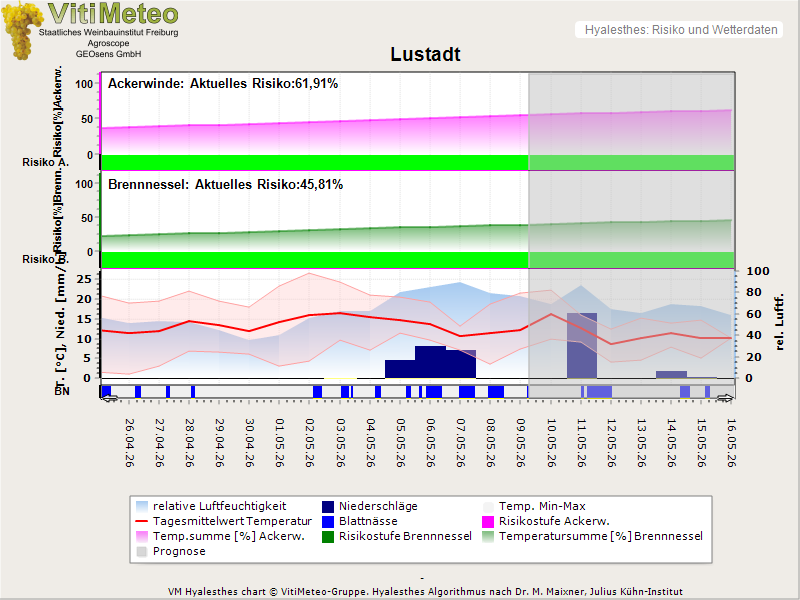Click the VM Hyalesthes chart copyright footer
The image size is (800, 600).
[426, 592]
